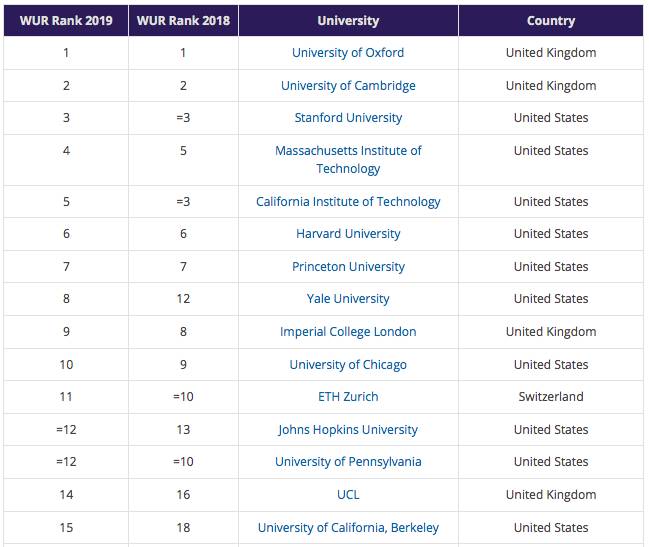Open Massachusetts Institute of Technology link

(x=348, y=160)
